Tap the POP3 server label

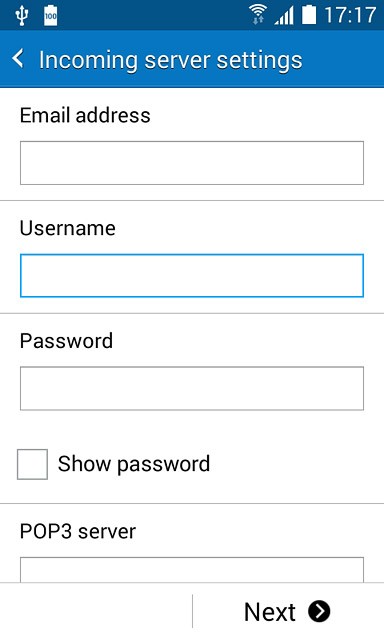[78, 531]
